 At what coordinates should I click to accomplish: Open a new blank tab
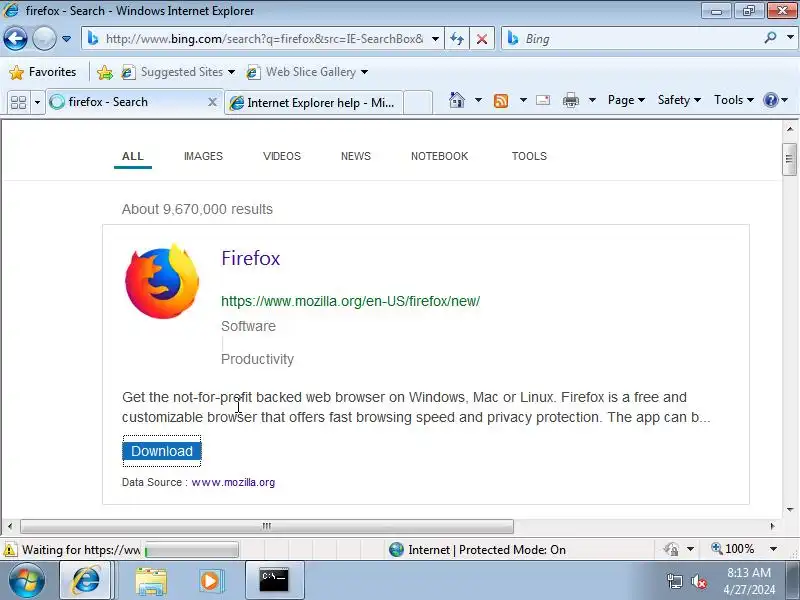[x=418, y=103]
